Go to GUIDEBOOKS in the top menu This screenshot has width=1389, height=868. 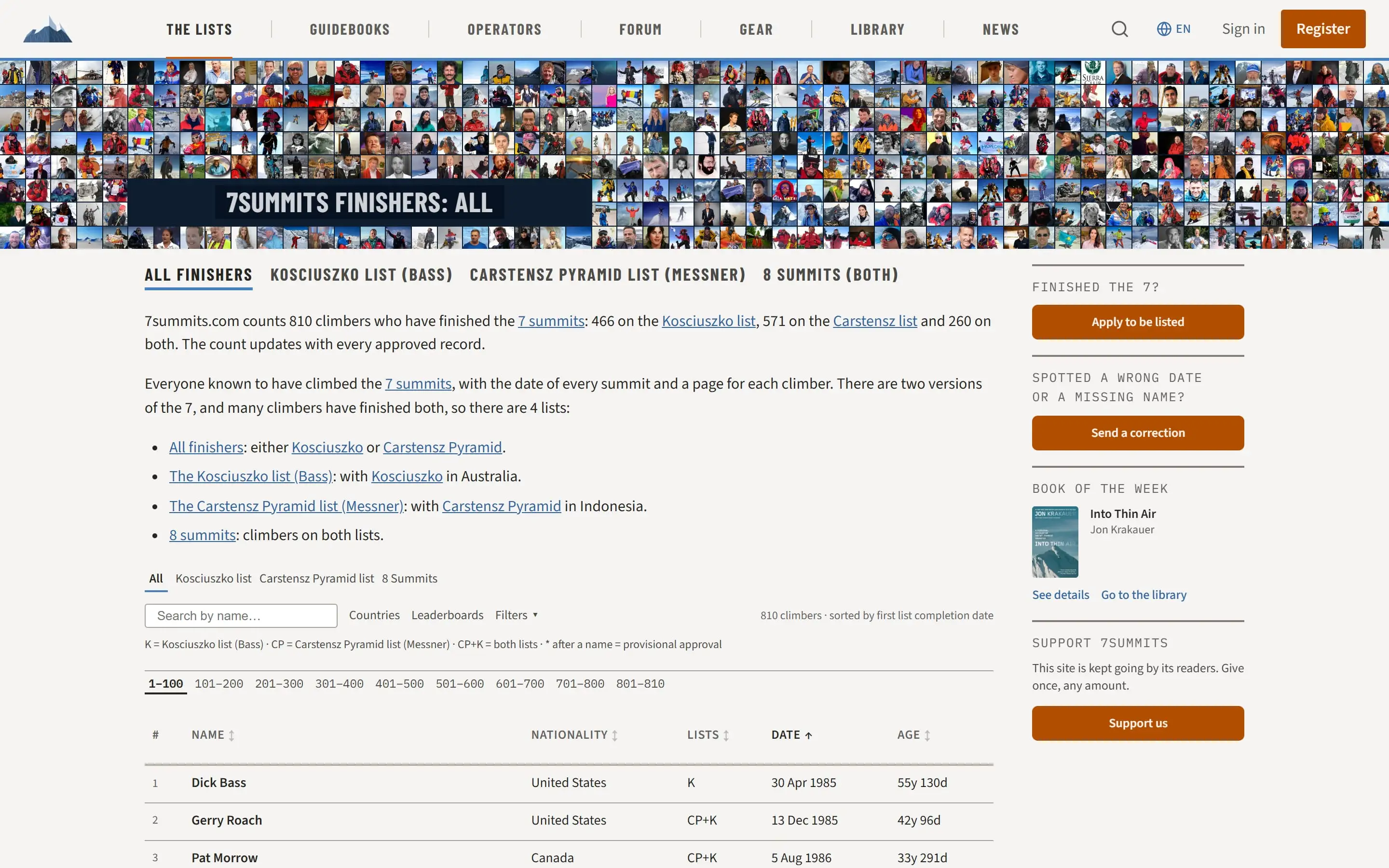(x=350, y=29)
